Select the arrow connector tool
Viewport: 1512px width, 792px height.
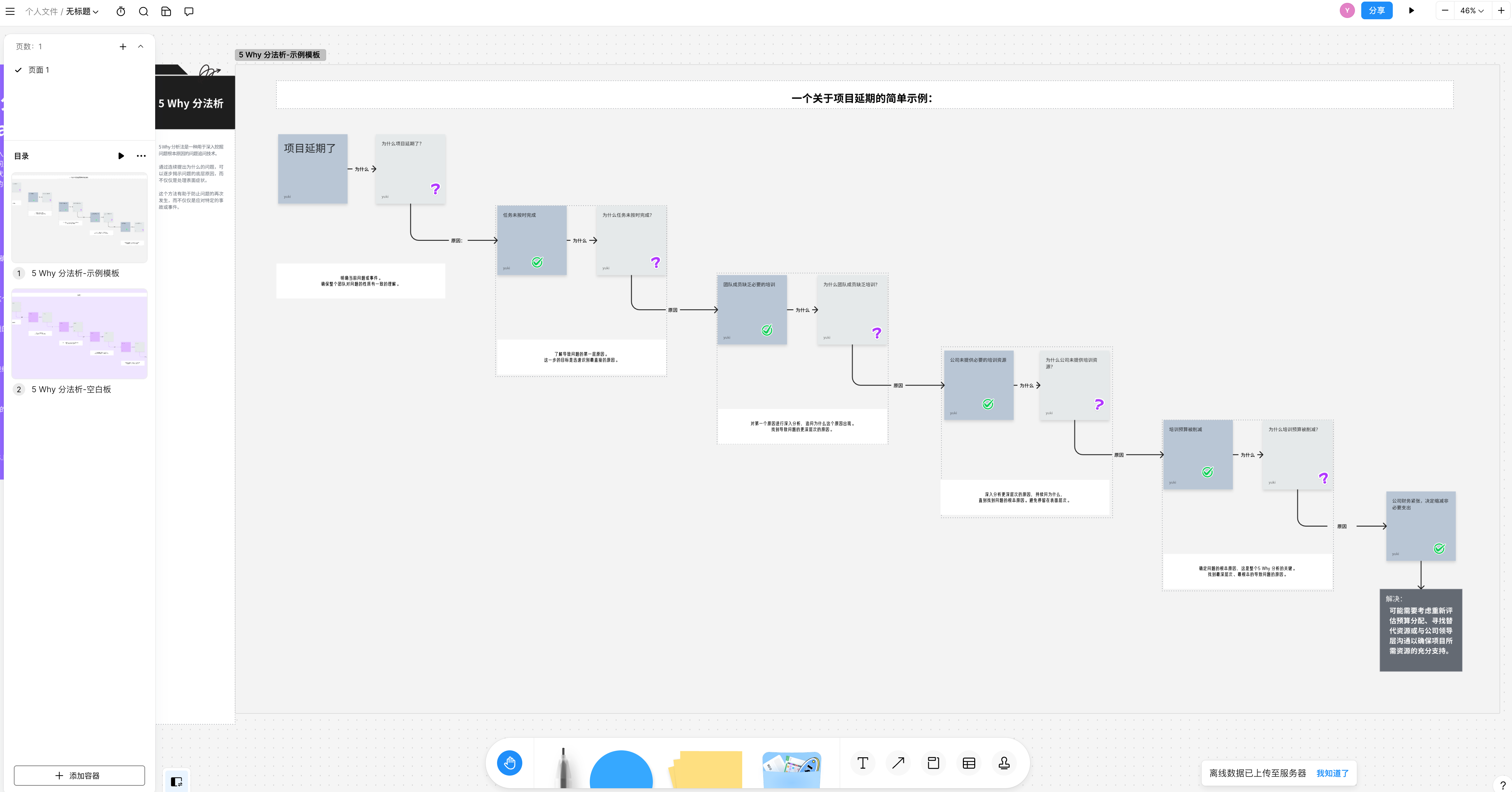[x=898, y=763]
